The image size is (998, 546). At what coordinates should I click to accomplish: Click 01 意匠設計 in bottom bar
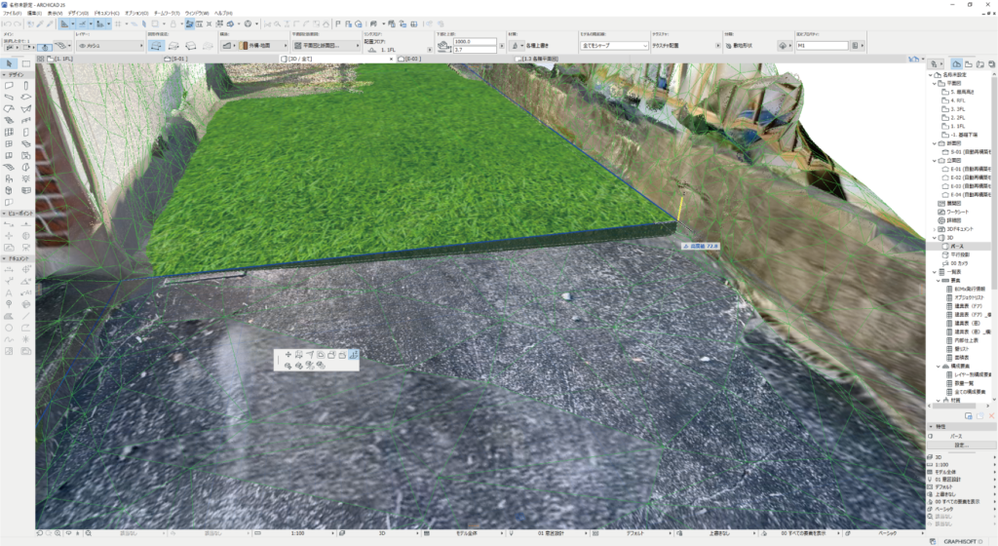[551, 533]
